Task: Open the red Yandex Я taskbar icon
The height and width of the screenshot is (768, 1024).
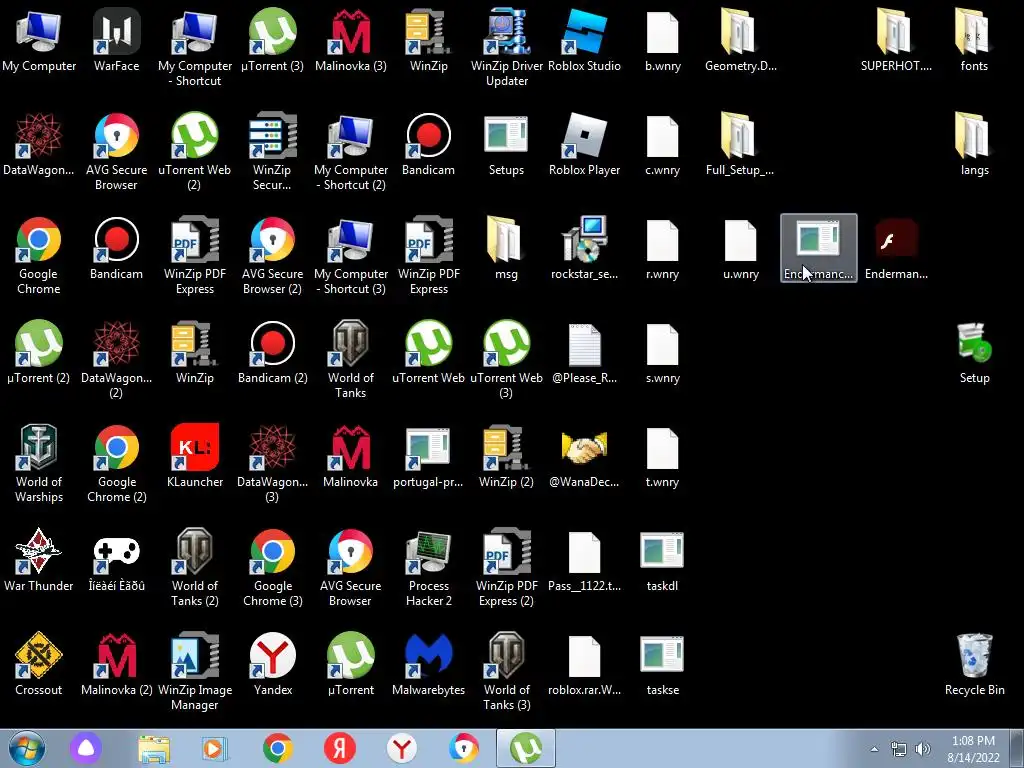Action: click(340, 748)
